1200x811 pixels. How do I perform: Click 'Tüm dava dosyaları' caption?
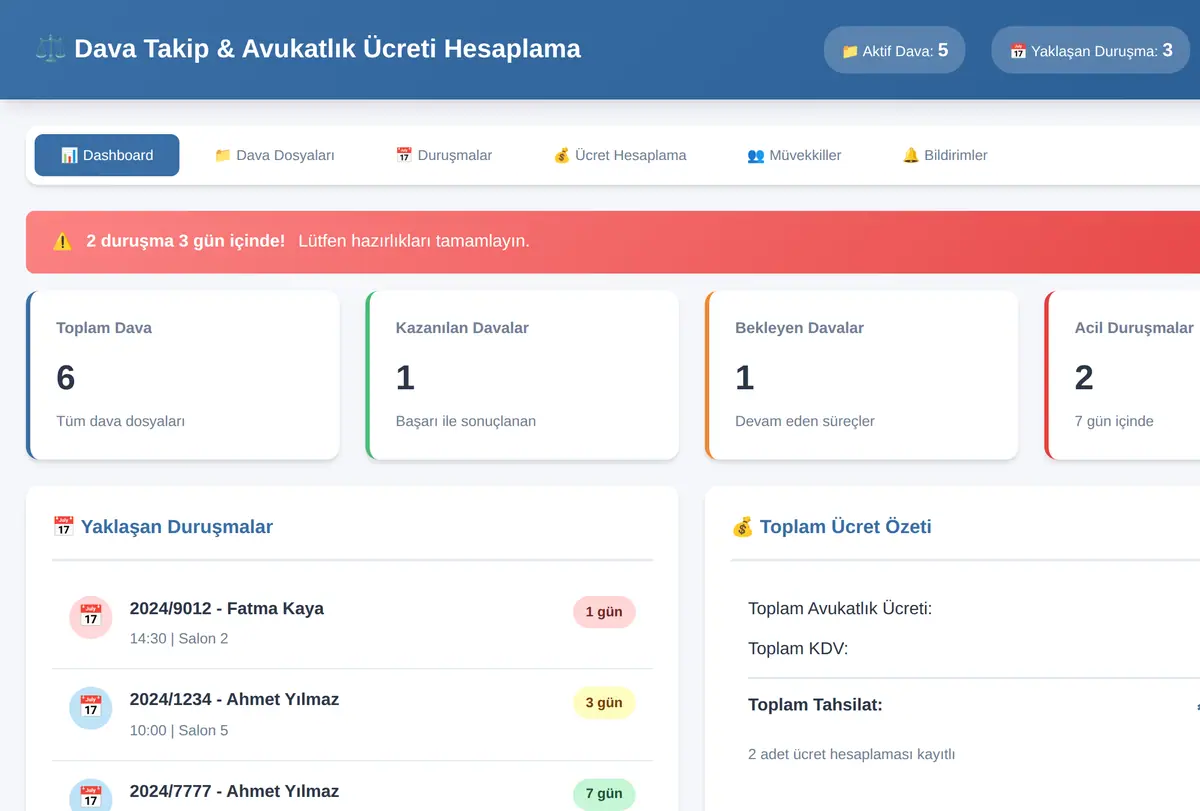[120, 421]
